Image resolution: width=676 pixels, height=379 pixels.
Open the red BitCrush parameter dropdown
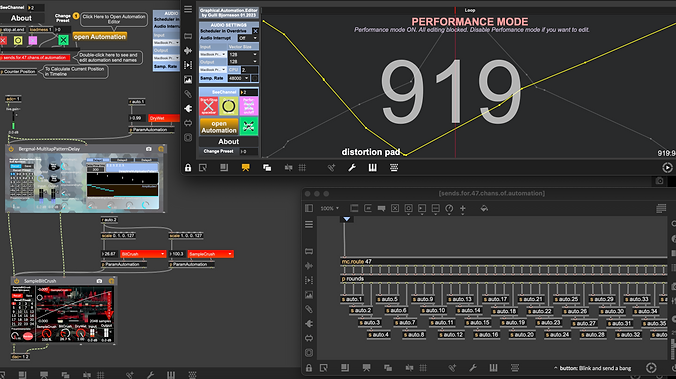[x=143, y=254]
